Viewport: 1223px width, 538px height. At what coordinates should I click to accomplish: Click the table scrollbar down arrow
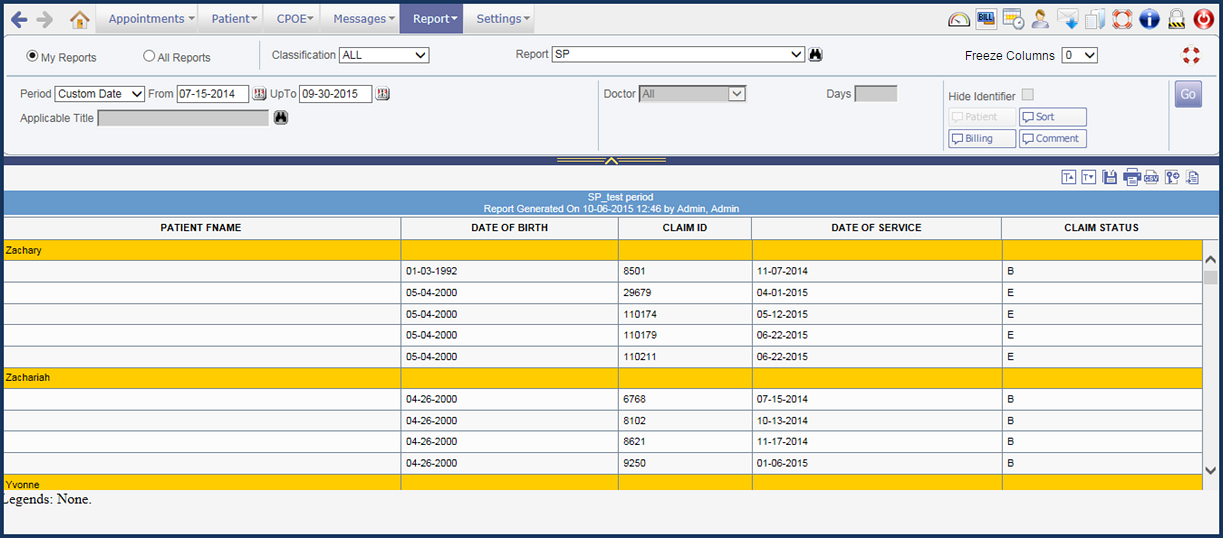pyautogui.click(x=1211, y=470)
